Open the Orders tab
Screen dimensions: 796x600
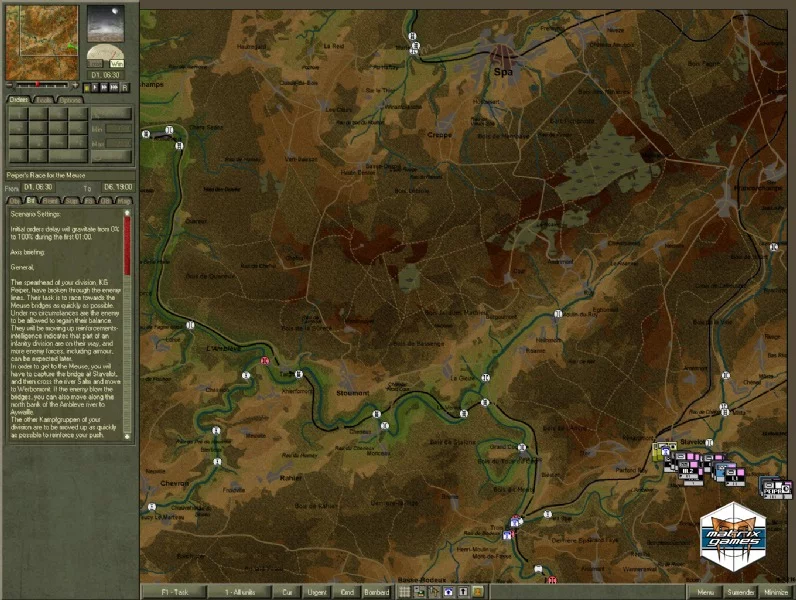(x=19, y=99)
